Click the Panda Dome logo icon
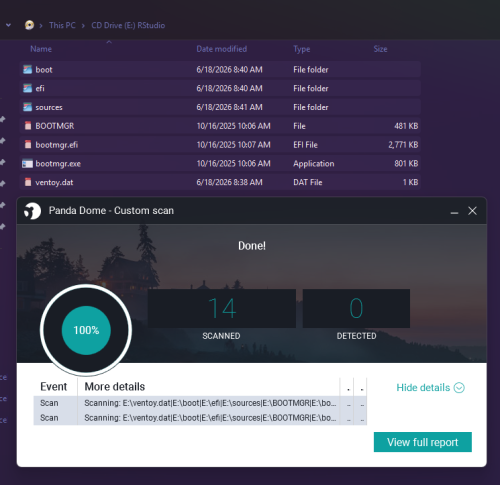Screen dimensions: 500x485 (x=32, y=211)
